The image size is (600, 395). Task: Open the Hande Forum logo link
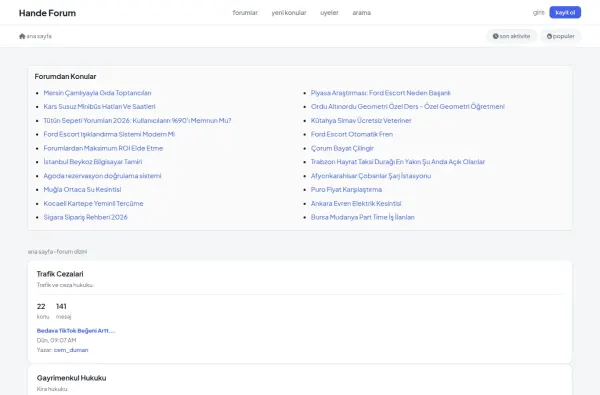tap(47, 13)
